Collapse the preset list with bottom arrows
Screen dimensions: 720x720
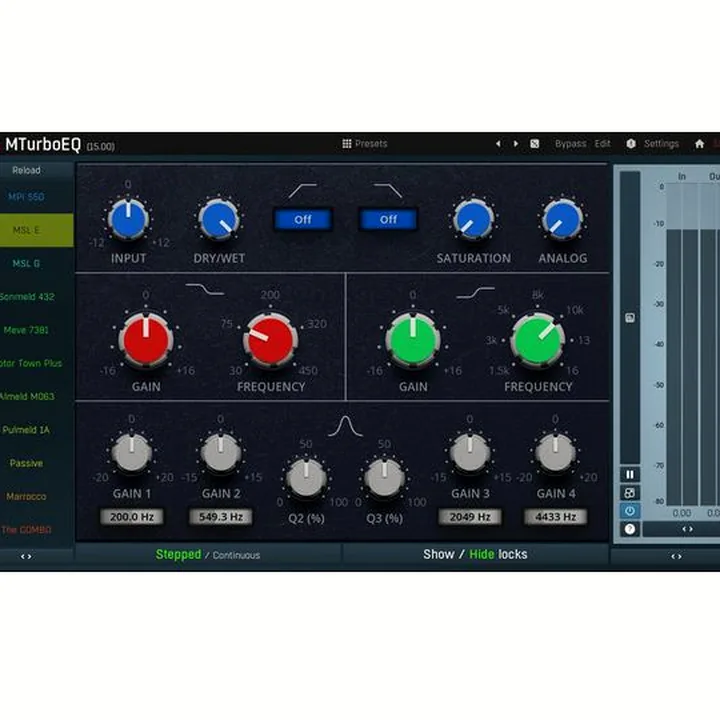point(26,557)
